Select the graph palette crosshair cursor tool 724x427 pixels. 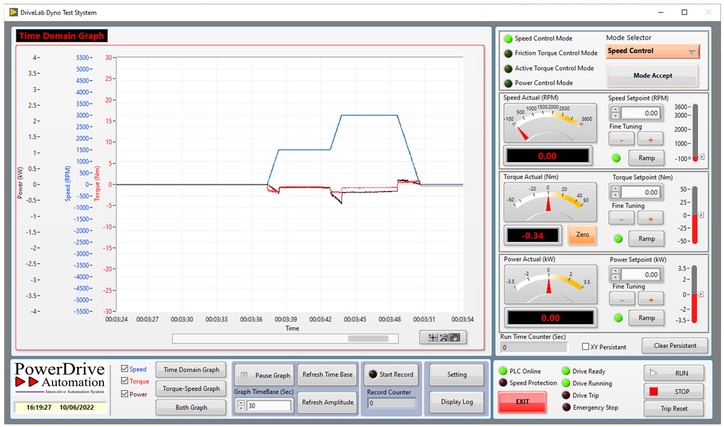(x=433, y=337)
